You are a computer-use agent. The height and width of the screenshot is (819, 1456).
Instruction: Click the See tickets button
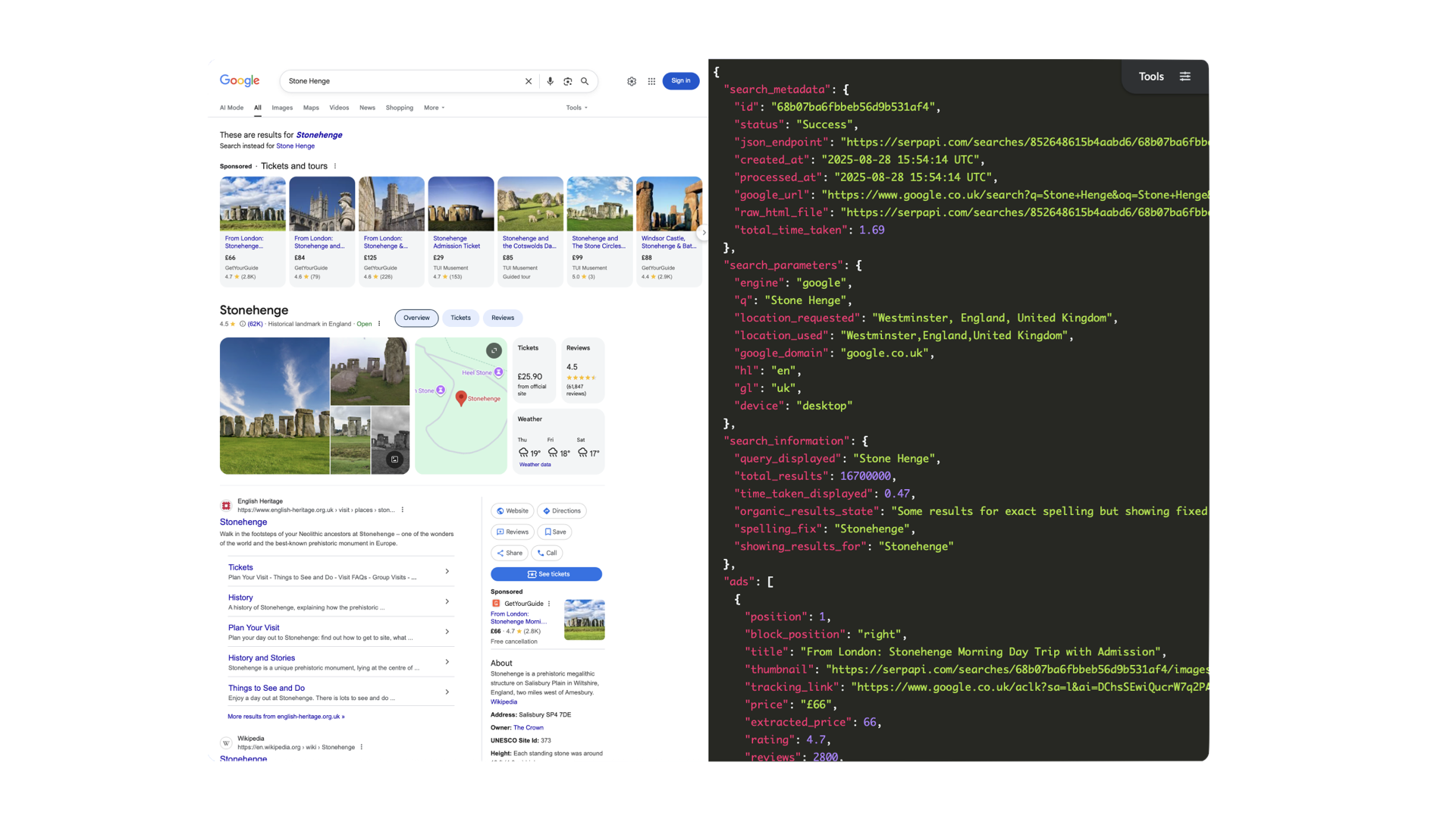546,574
